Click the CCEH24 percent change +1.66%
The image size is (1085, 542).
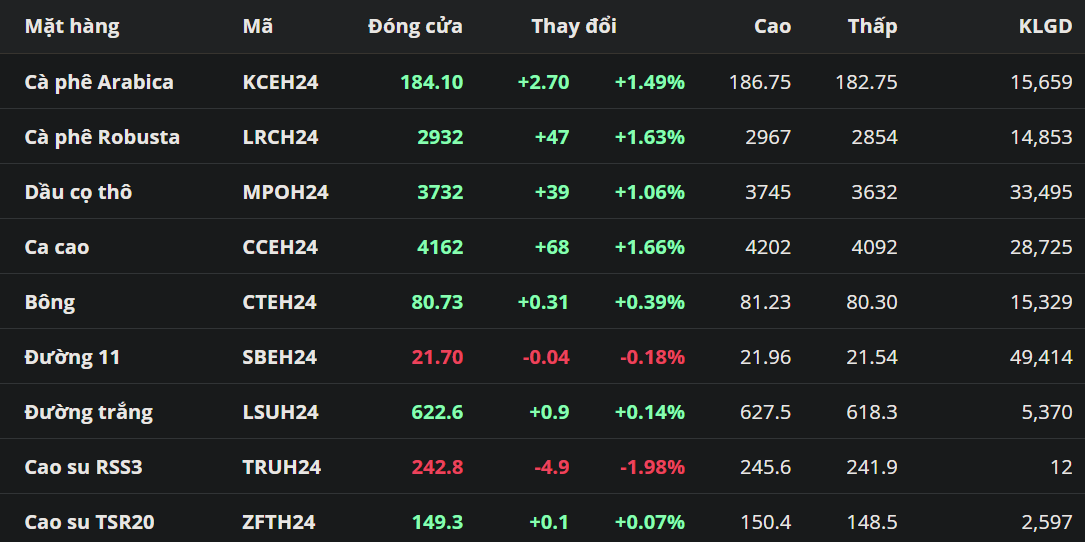point(649,247)
